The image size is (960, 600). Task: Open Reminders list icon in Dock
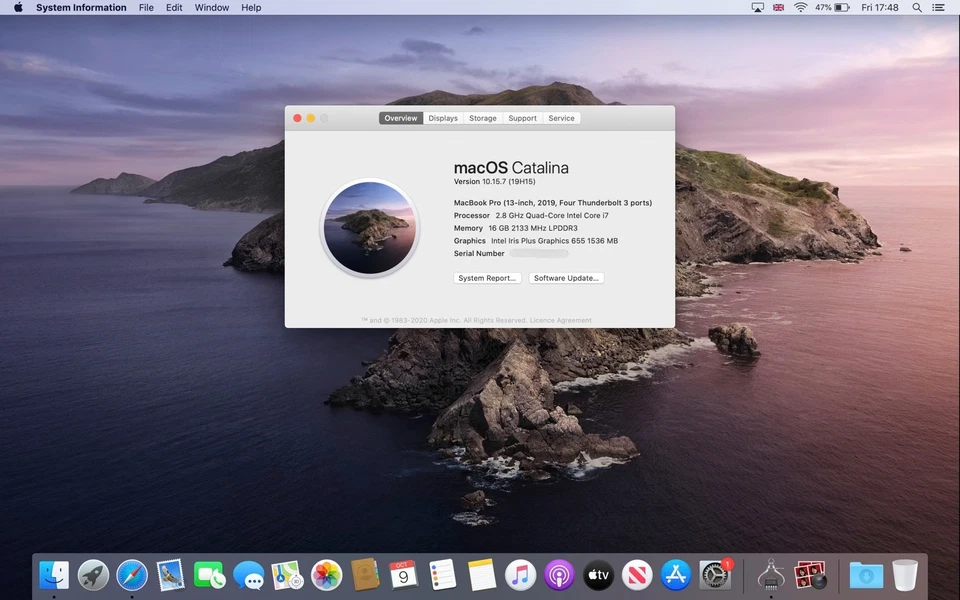coord(443,576)
